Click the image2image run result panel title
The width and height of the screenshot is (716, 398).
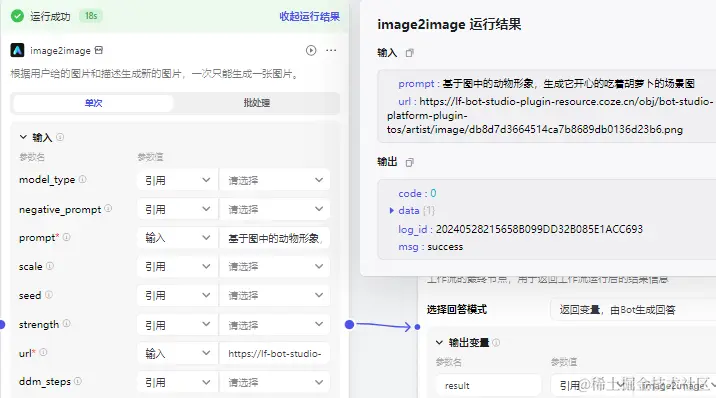[x=449, y=24]
